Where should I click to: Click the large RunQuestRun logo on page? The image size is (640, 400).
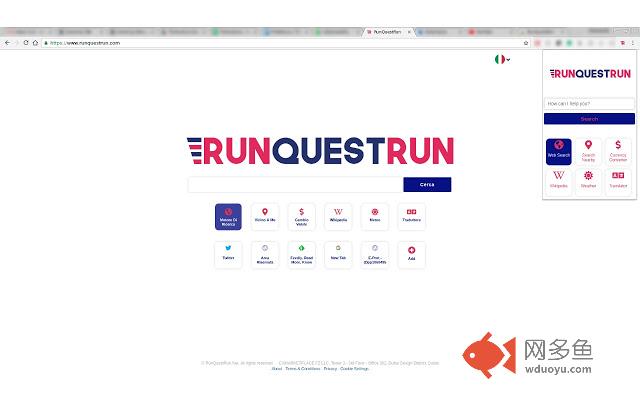320,151
